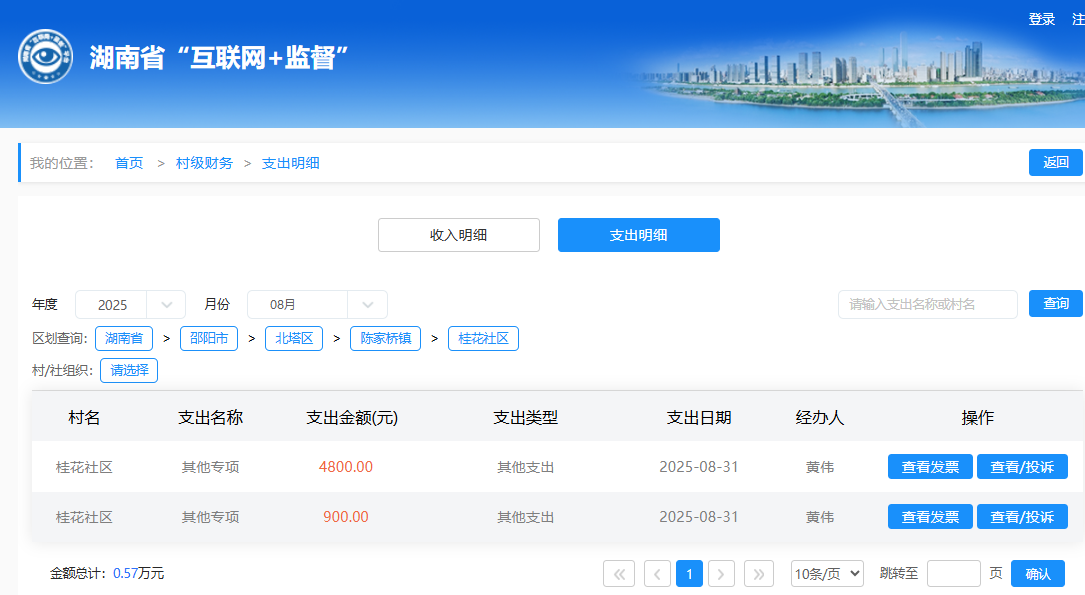Screen dimensions: 1085x595
Task: Jump to last page double-arrow icon
Action: coord(759,574)
